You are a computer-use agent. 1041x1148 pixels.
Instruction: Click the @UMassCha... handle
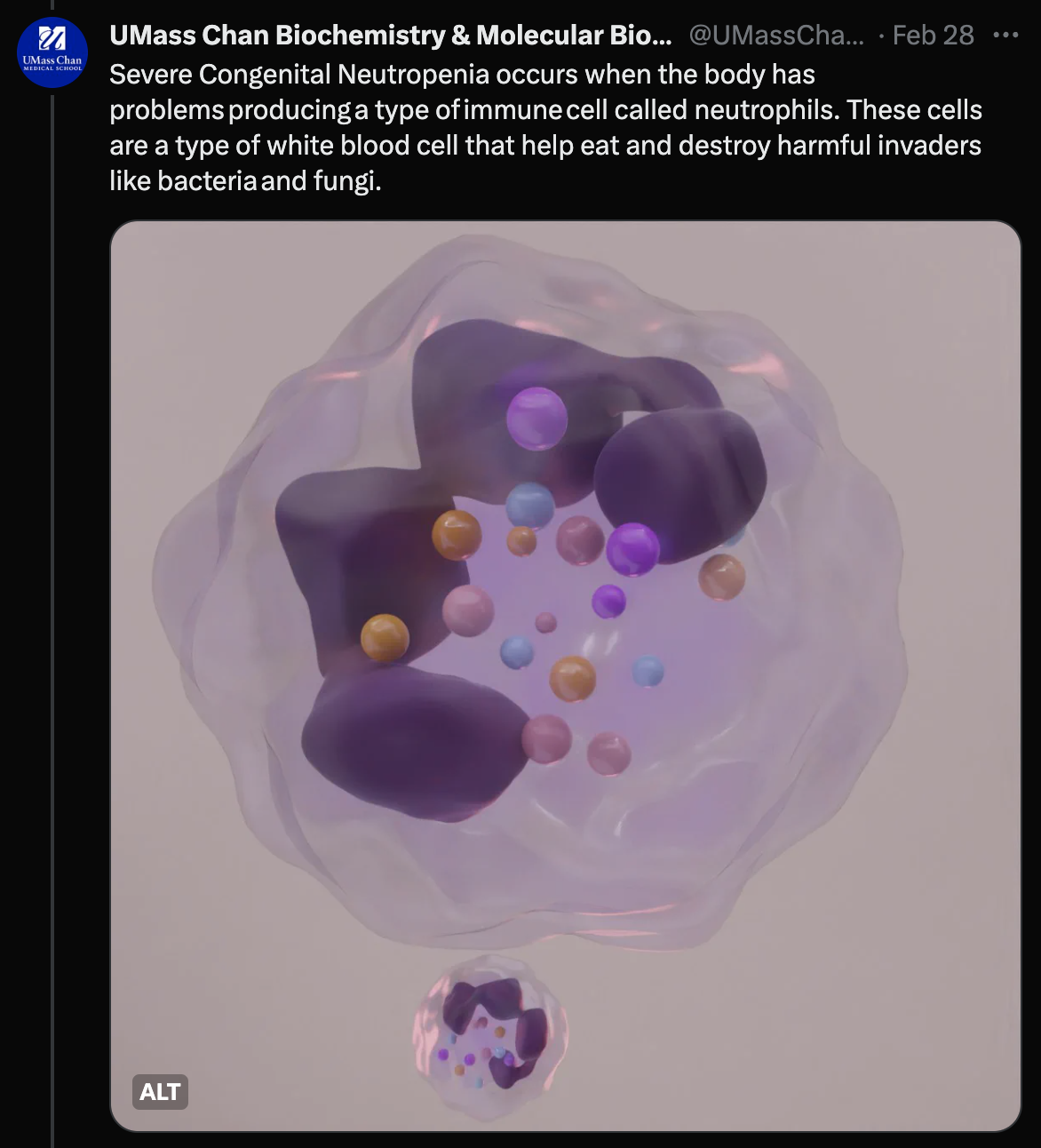click(x=776, y=36)
